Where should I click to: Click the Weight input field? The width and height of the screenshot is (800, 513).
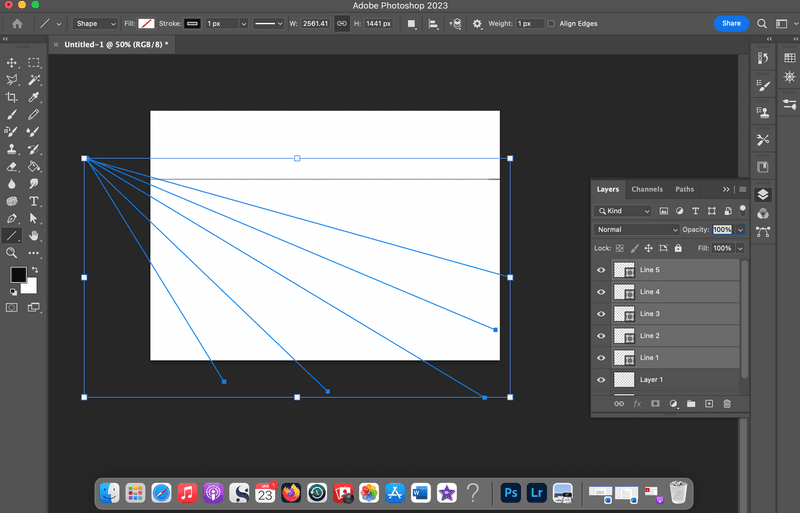click(529, 23)
